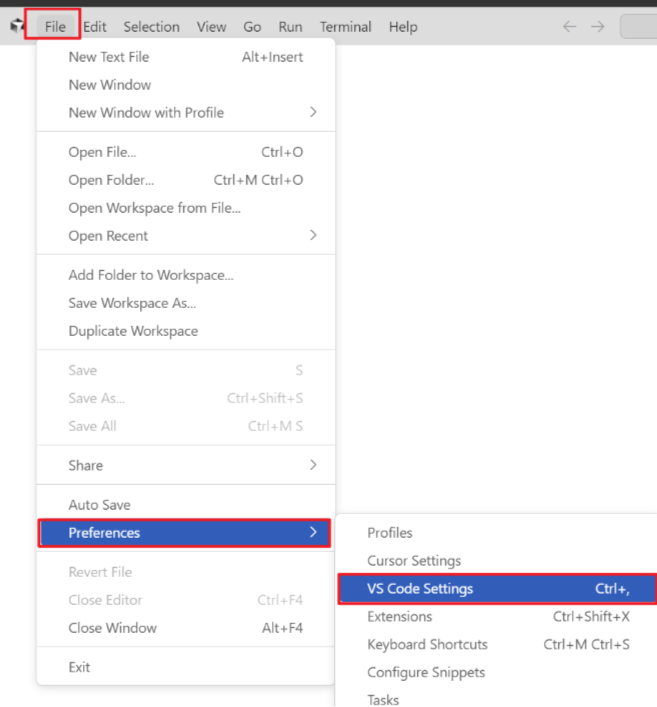Open Configure Snippets

tap(497, 673)
